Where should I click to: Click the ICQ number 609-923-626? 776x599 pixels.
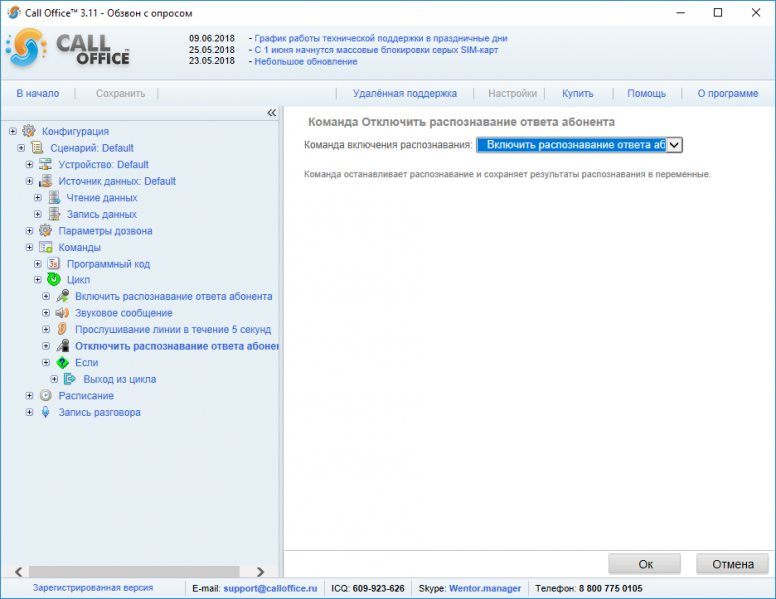tap(379, 588)
